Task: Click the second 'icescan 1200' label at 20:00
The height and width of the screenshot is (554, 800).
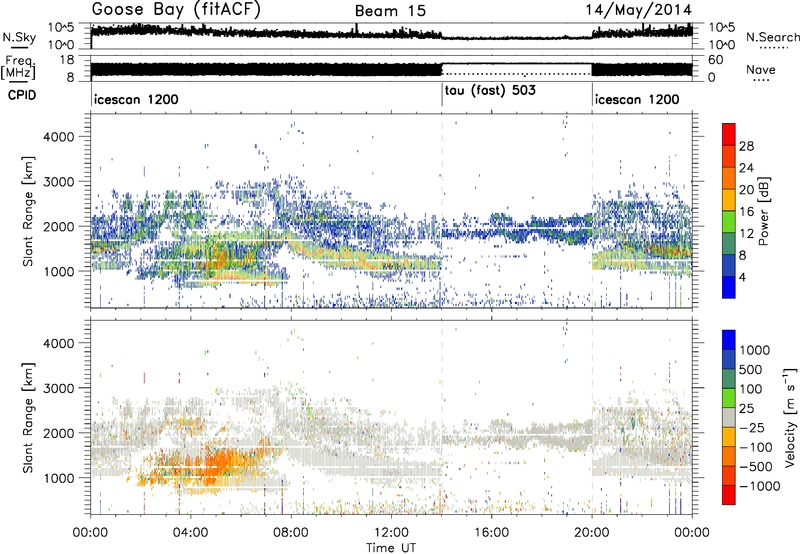Action: click(637, 99)
